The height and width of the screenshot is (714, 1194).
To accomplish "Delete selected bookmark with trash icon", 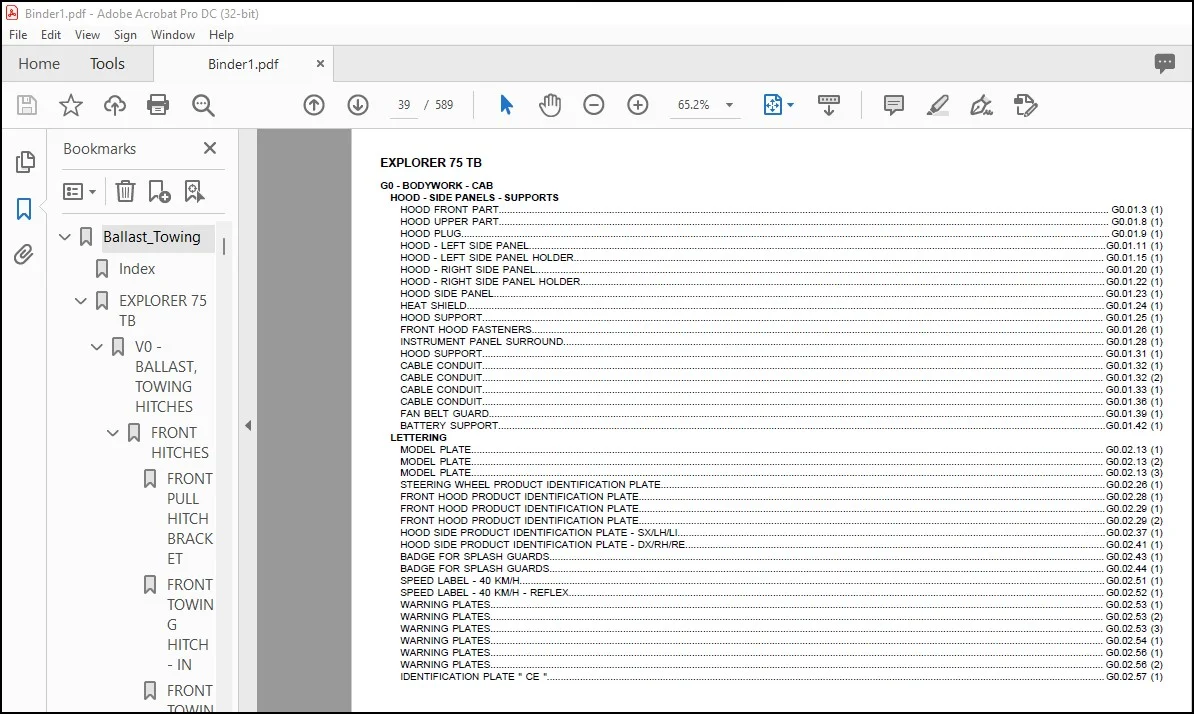I will pyautogui.click(x=125, y=191).
